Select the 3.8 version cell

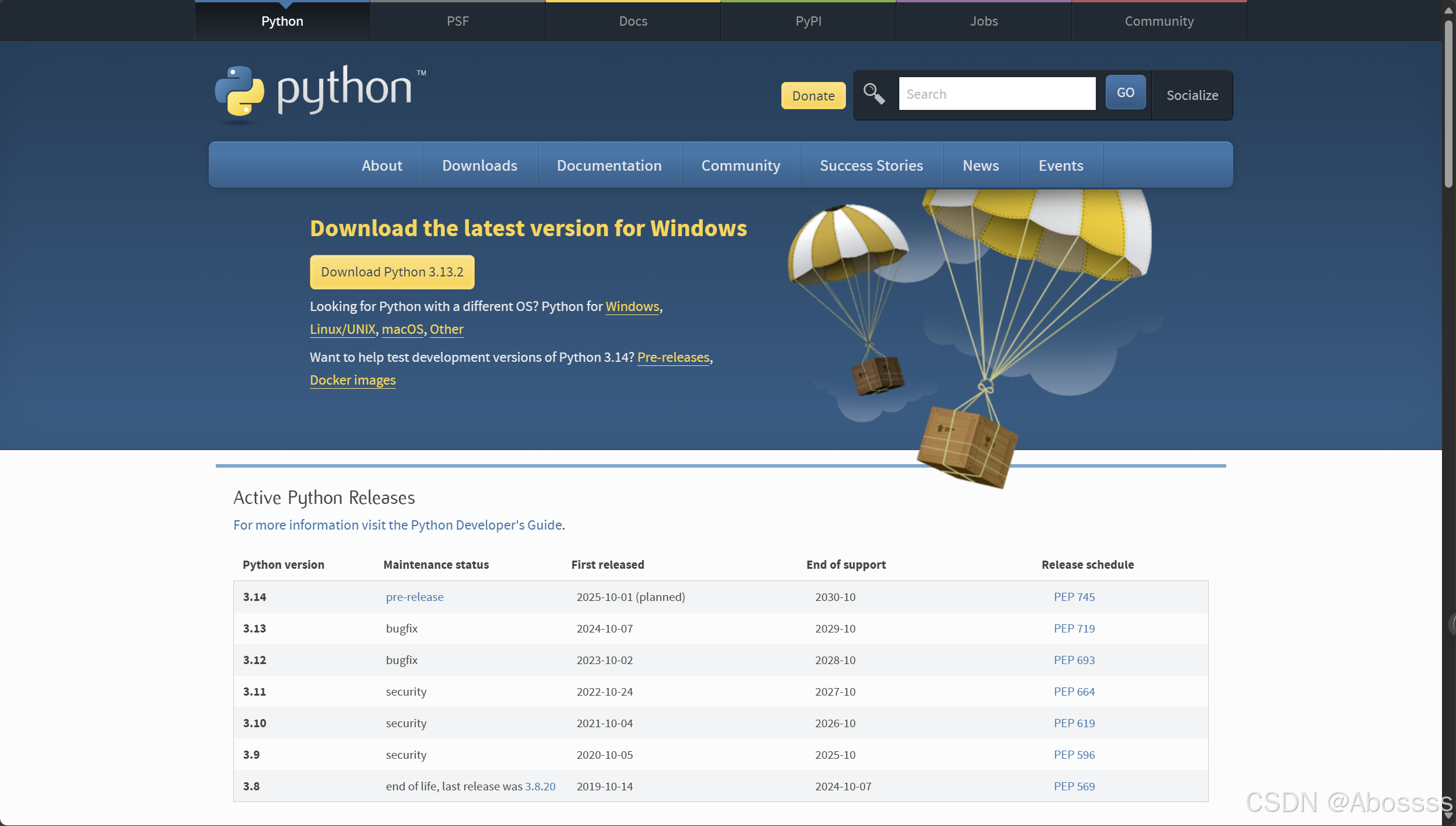251,786
